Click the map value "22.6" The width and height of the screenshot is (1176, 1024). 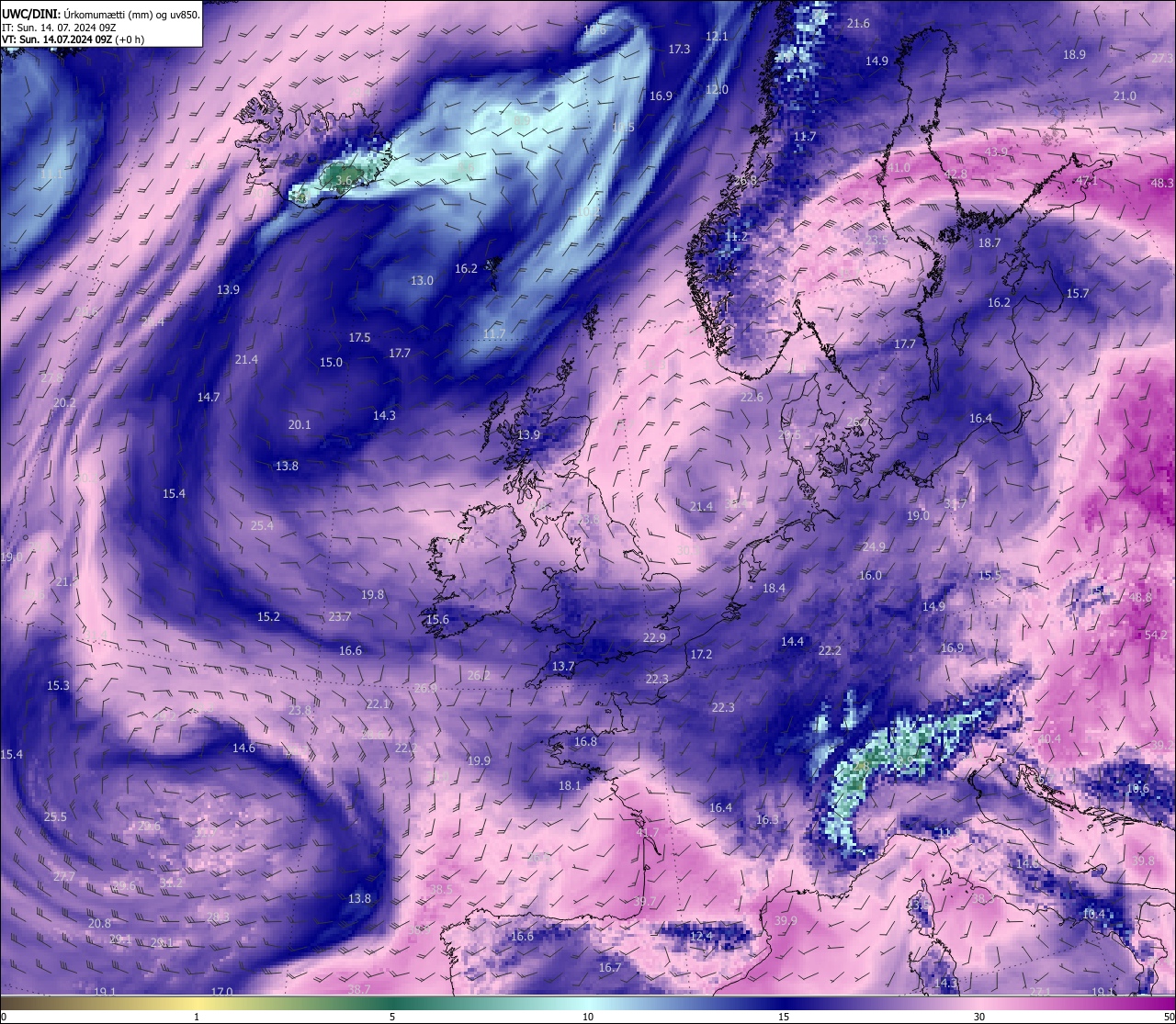coord(752,398)
